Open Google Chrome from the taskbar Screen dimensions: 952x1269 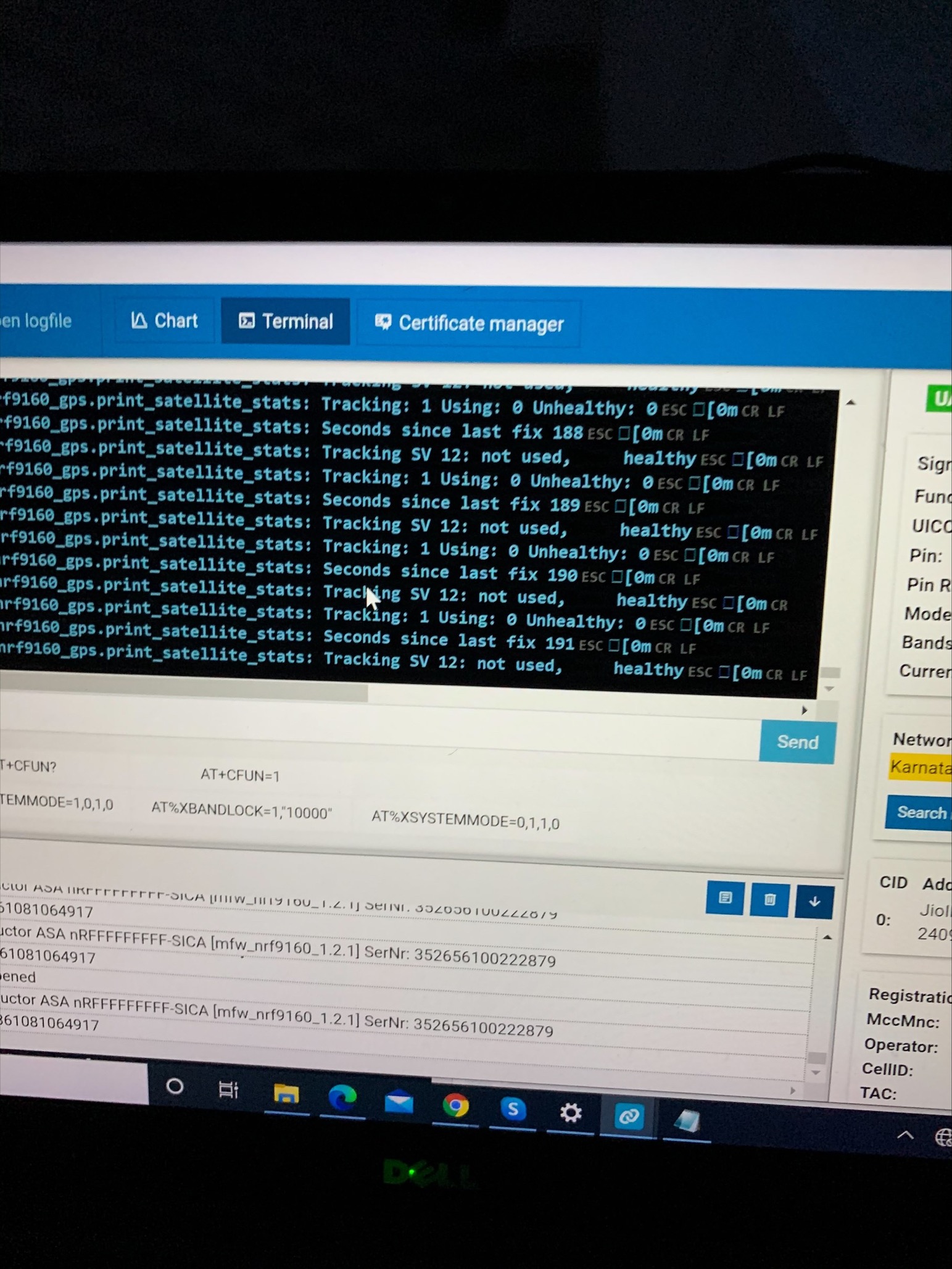[x=455, y=1106]
